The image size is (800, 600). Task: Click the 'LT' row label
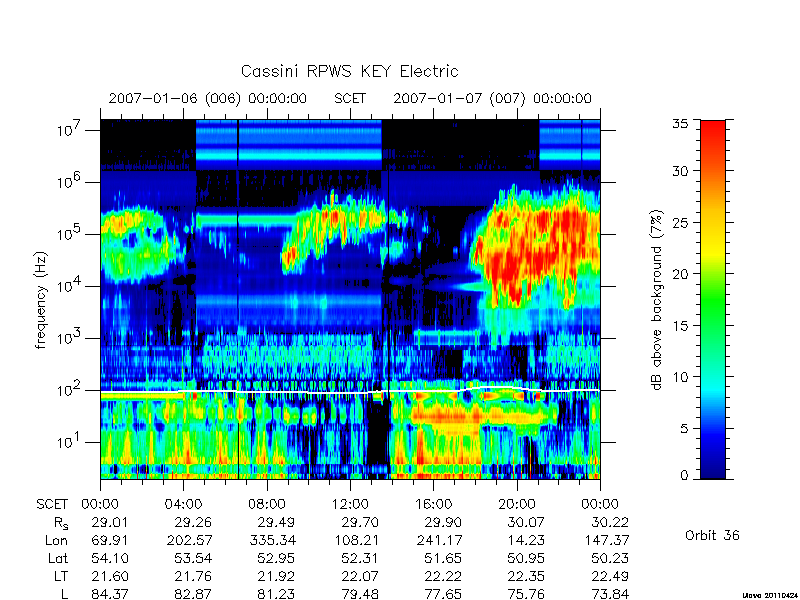pos(61,576)
